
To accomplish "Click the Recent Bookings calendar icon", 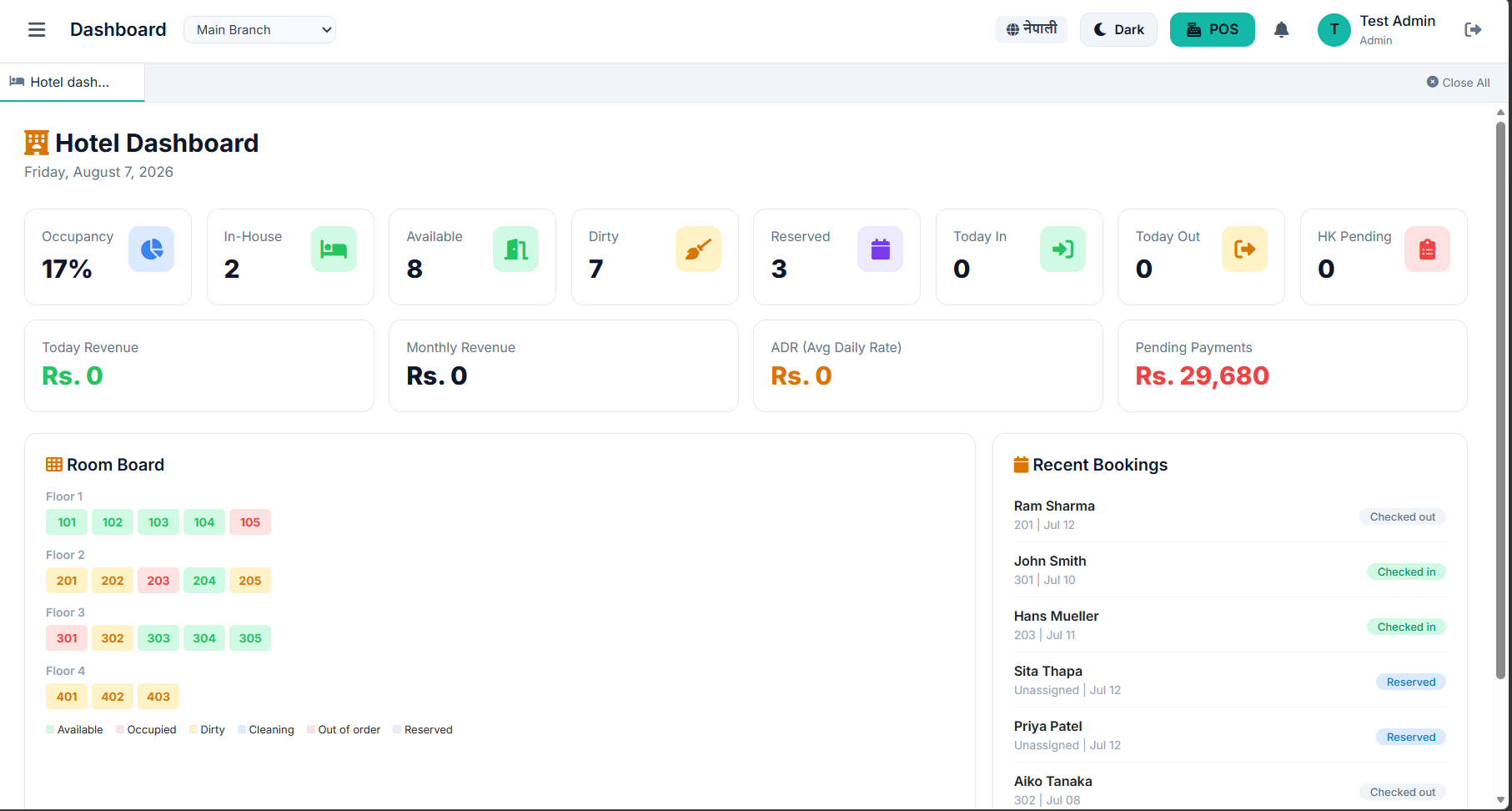I will pyautogui.click(x=1021, y=465).
